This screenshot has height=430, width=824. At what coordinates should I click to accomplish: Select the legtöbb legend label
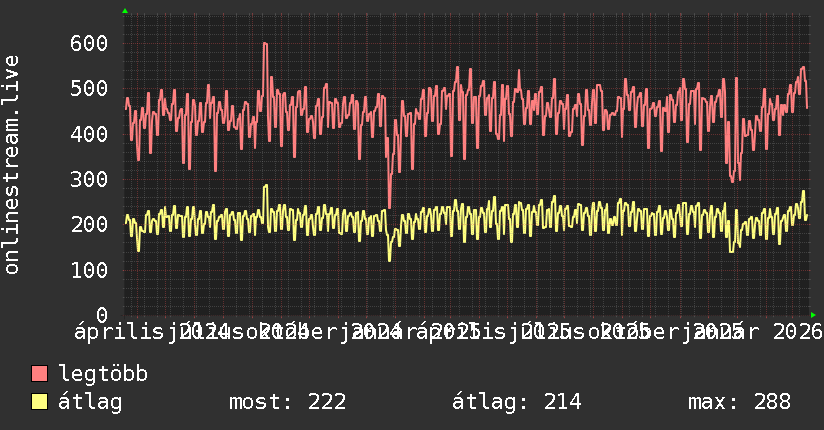coord(103,374)
